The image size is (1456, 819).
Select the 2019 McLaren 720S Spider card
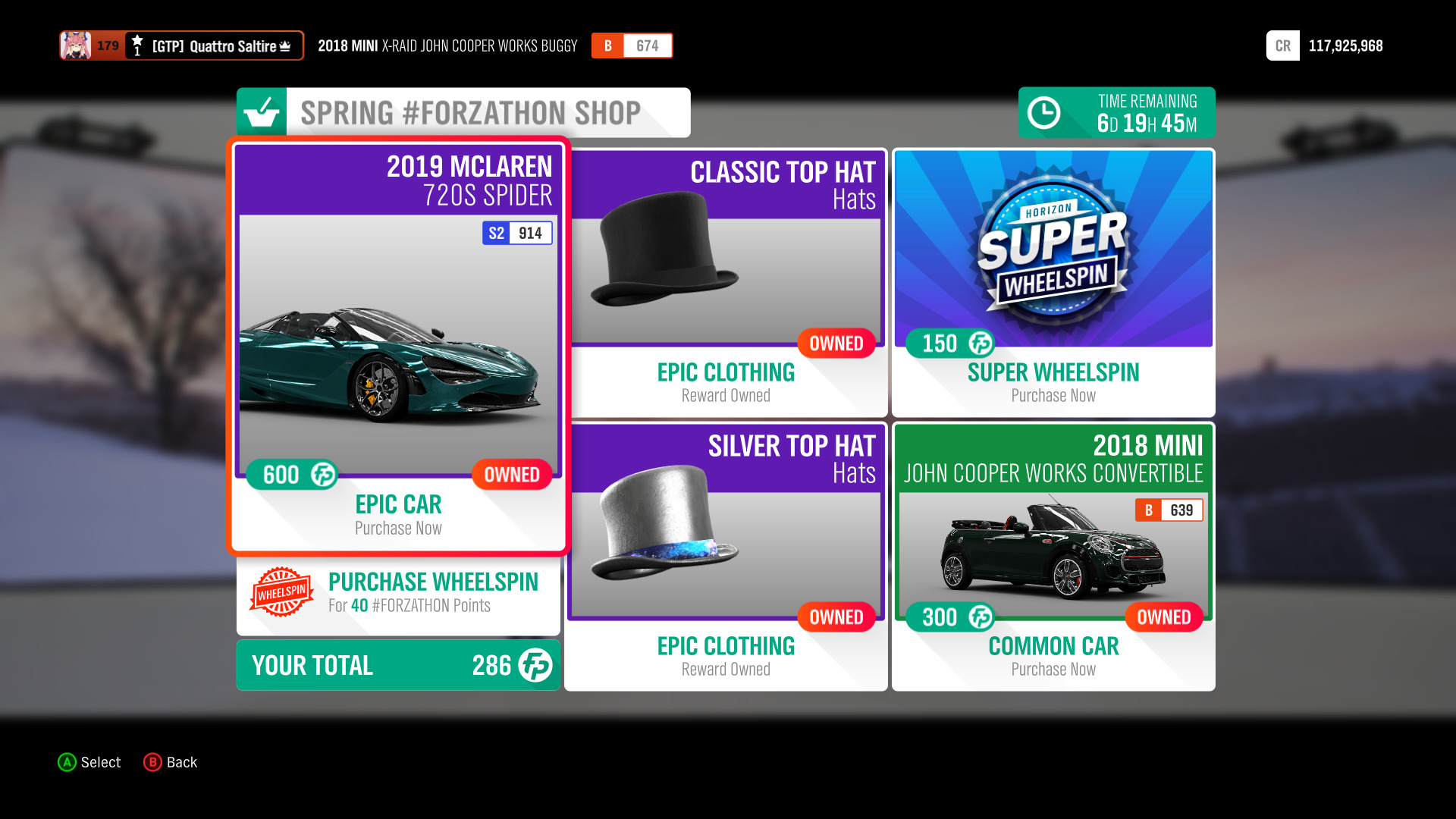[x=398, y=347]
